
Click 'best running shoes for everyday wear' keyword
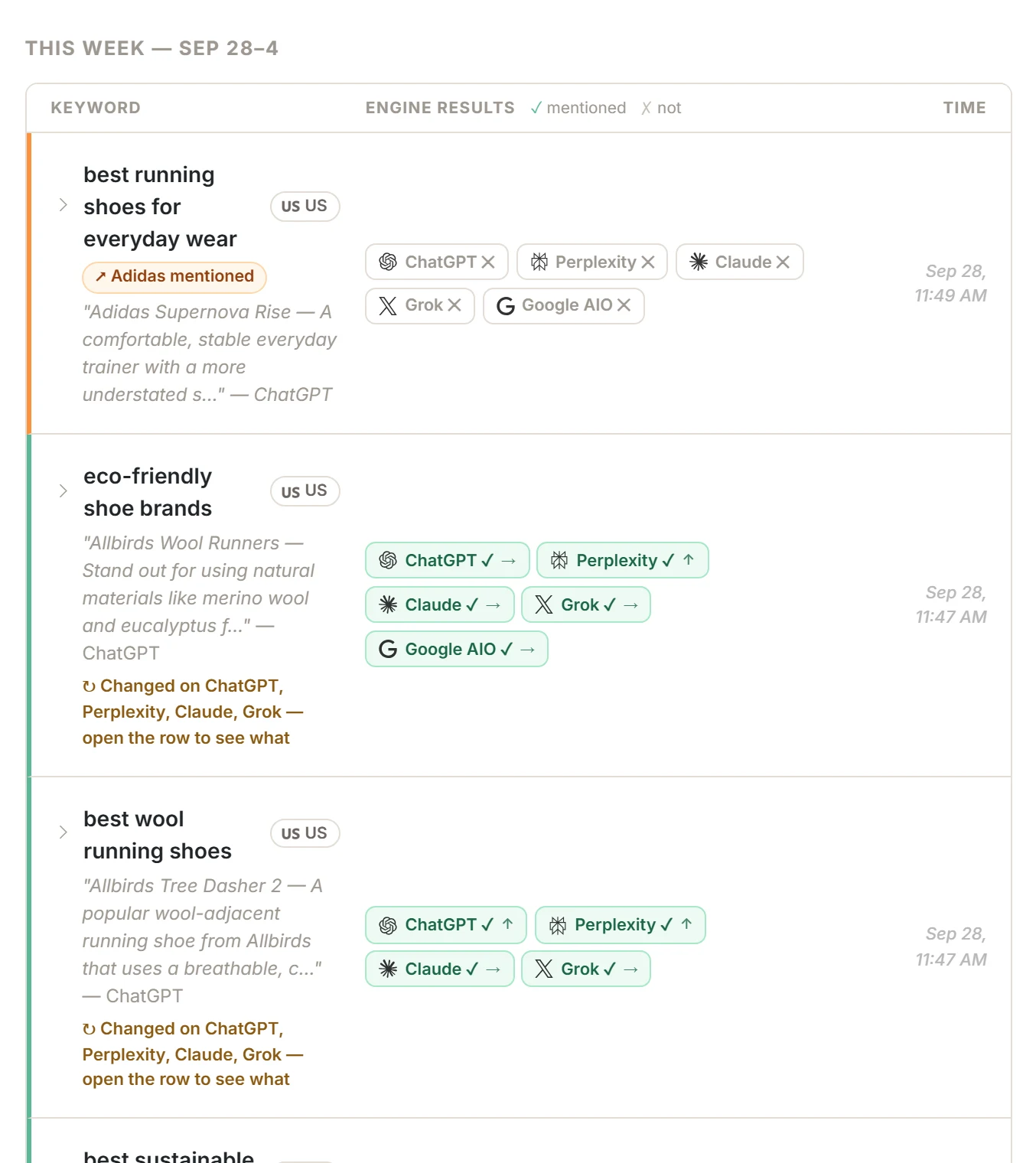161,207
